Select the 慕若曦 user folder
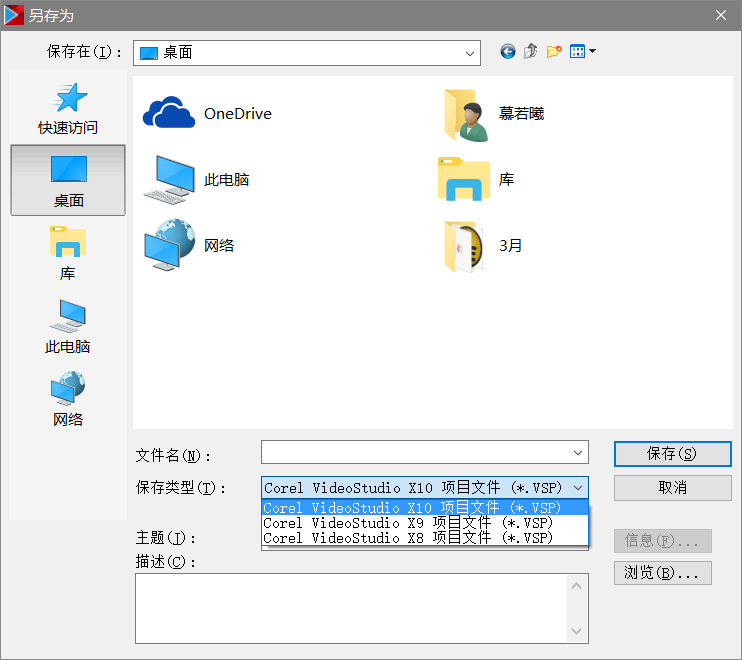The height and width of the screenshot is (660, 742). click(494, 114)
